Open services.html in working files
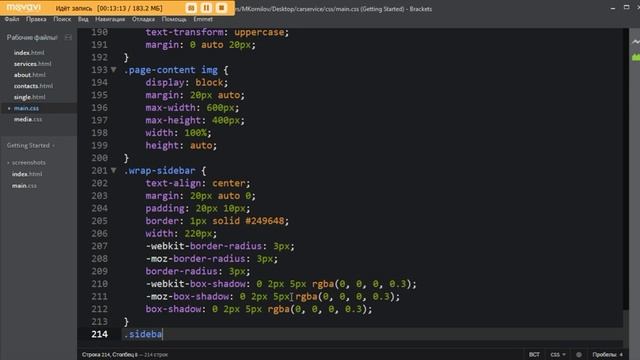 tap(32, 64)
